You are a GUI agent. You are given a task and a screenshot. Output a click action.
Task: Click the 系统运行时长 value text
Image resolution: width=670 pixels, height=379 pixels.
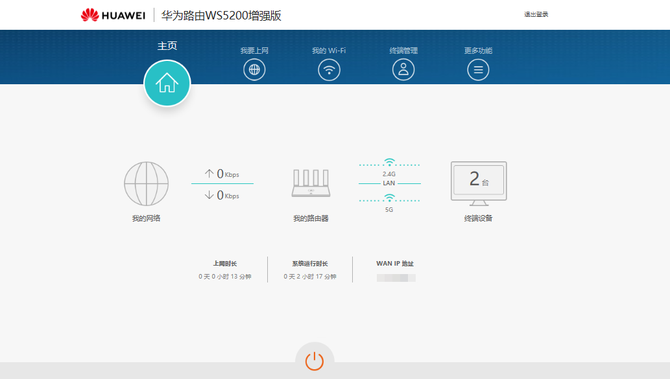tap(310, 276)
